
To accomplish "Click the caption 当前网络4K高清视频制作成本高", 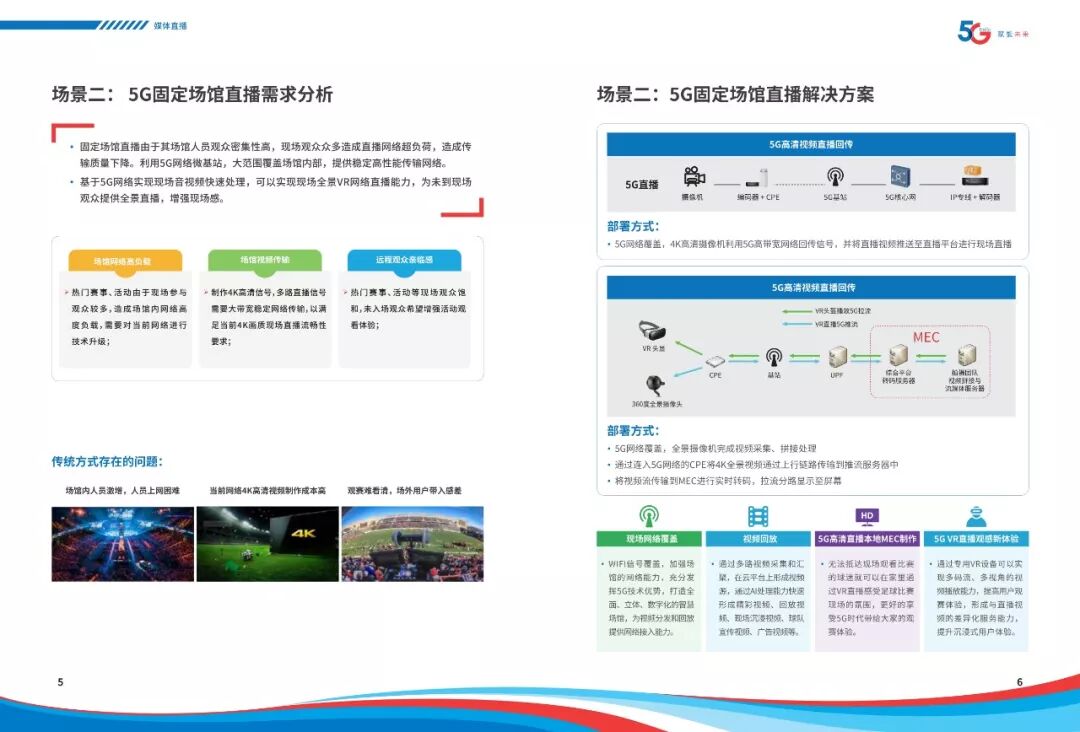I will point(268,490).
